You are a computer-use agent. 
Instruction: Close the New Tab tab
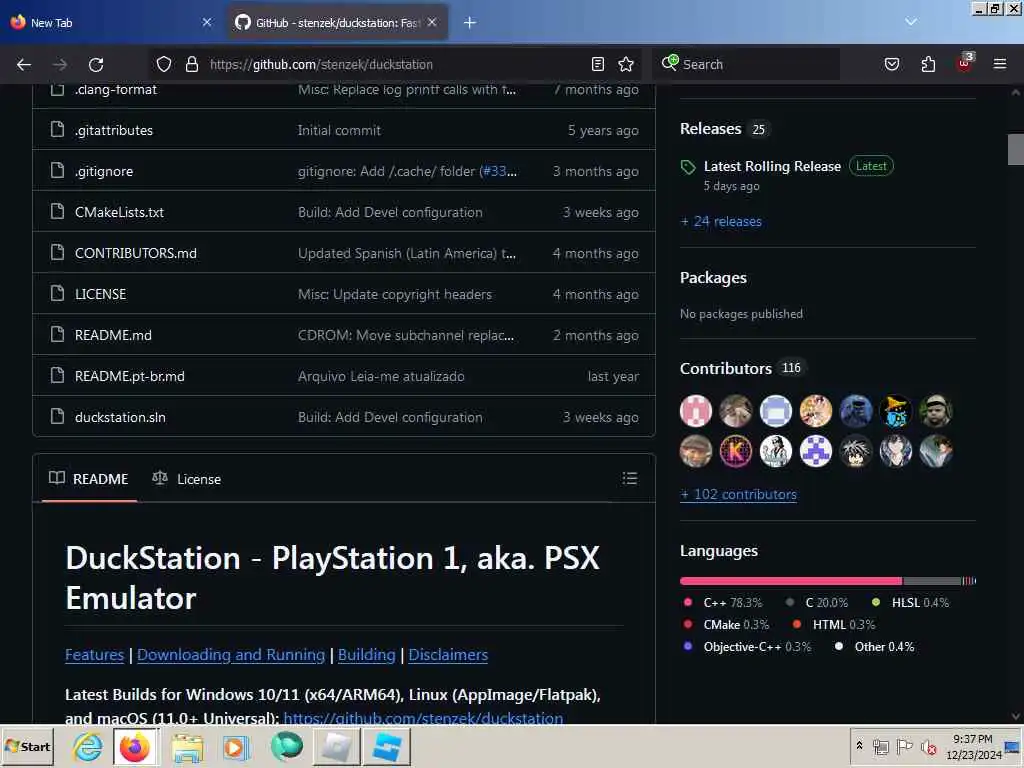click(206, 22)
